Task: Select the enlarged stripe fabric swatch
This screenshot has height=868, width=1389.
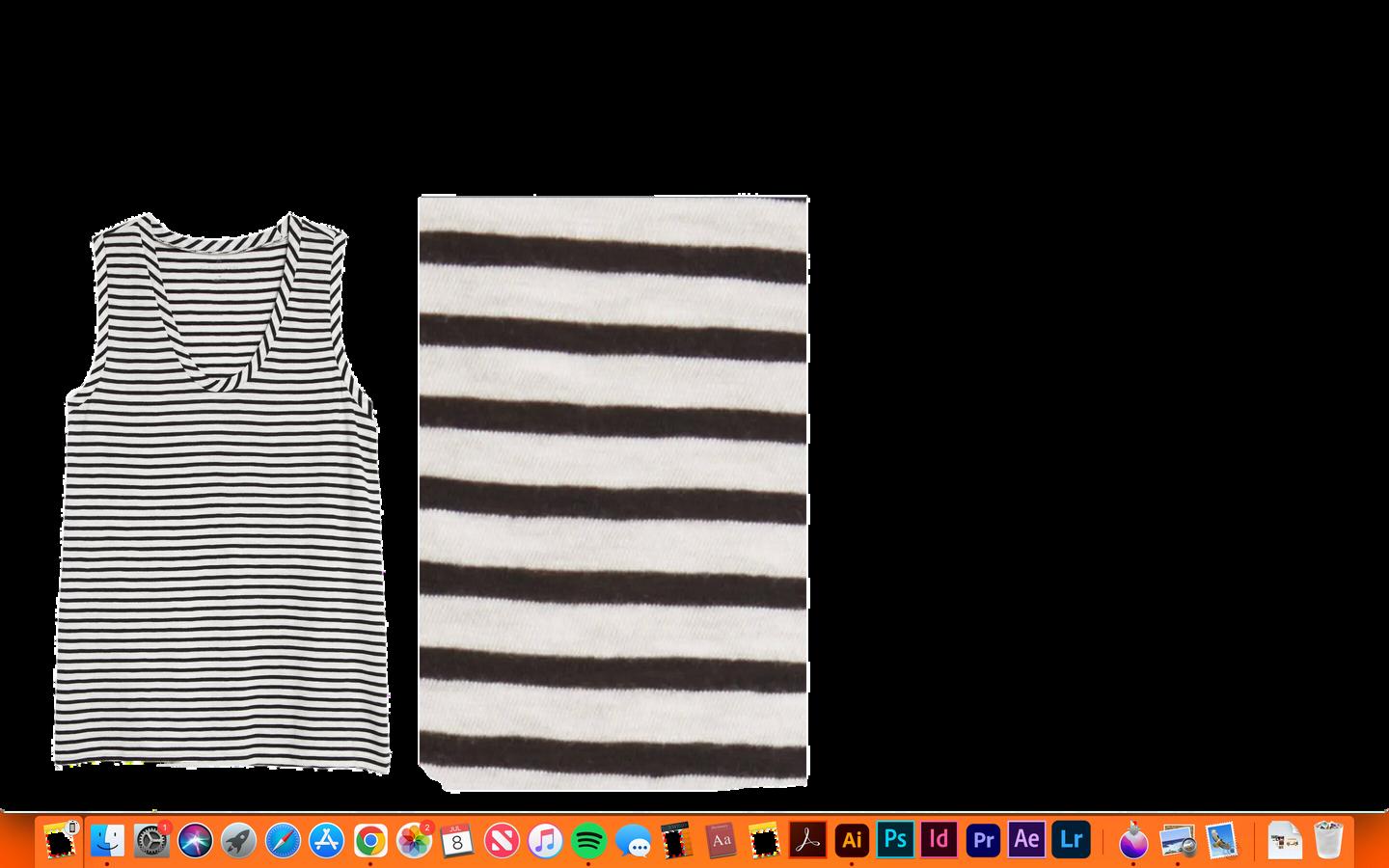Action: point(613,493)
